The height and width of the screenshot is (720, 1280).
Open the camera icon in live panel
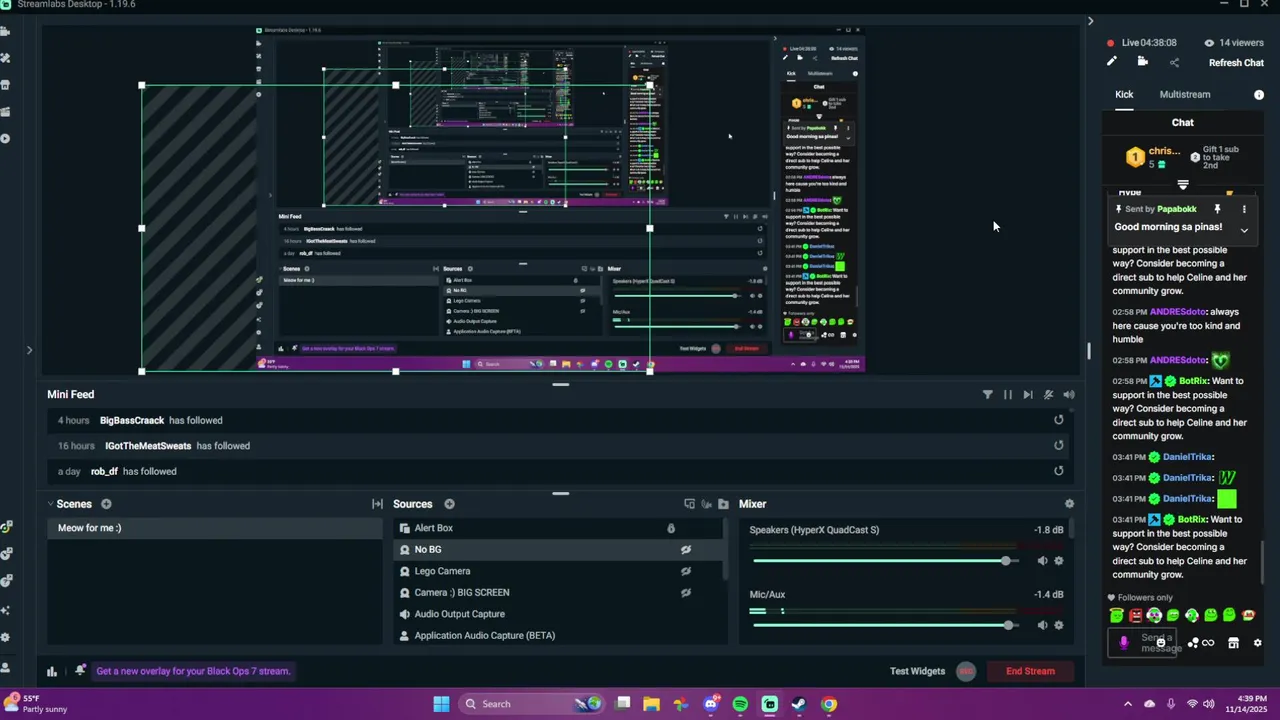pyautogui.click(x=1143, y=62)
